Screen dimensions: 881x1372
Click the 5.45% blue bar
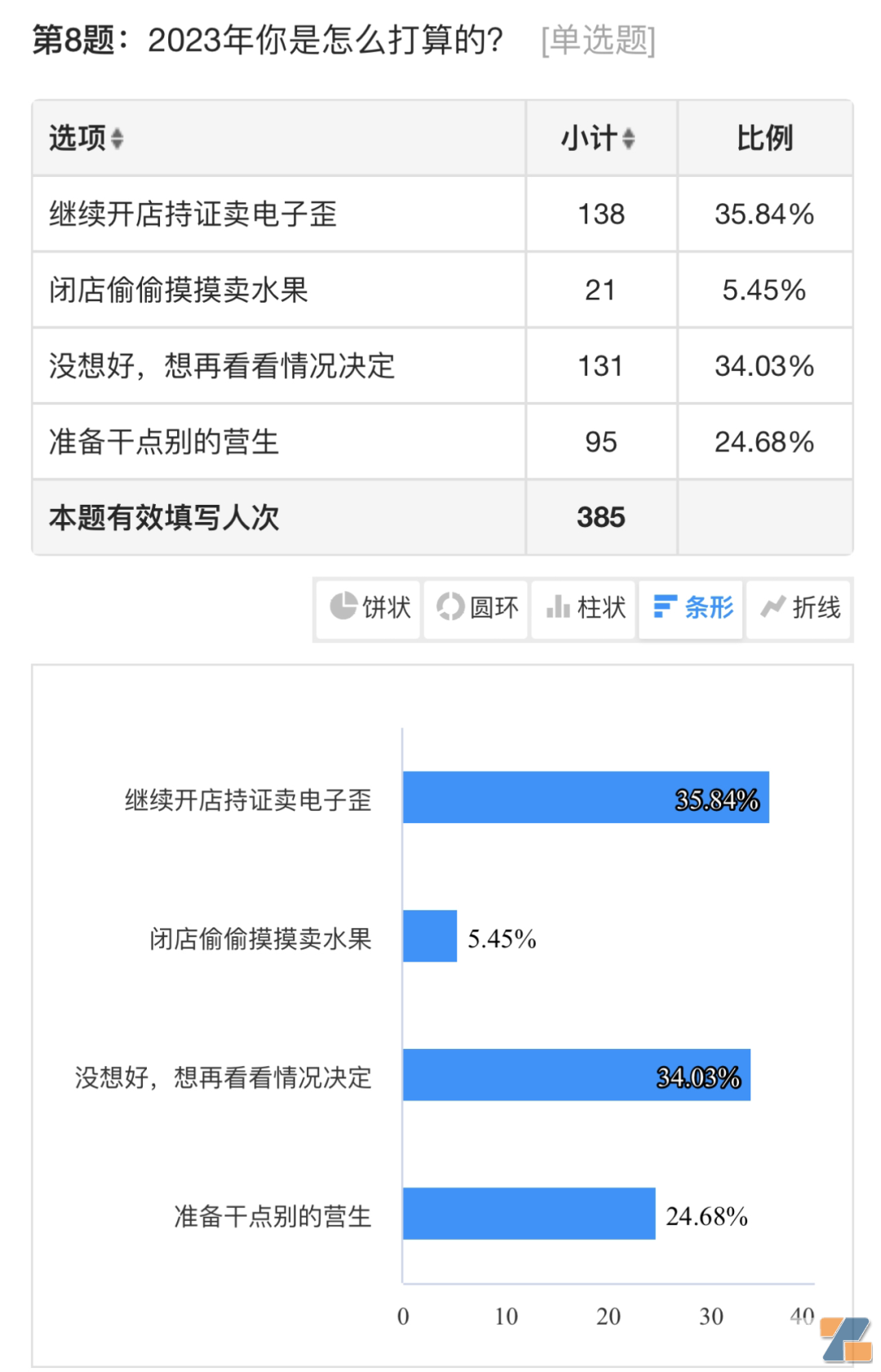pos(430,936)
